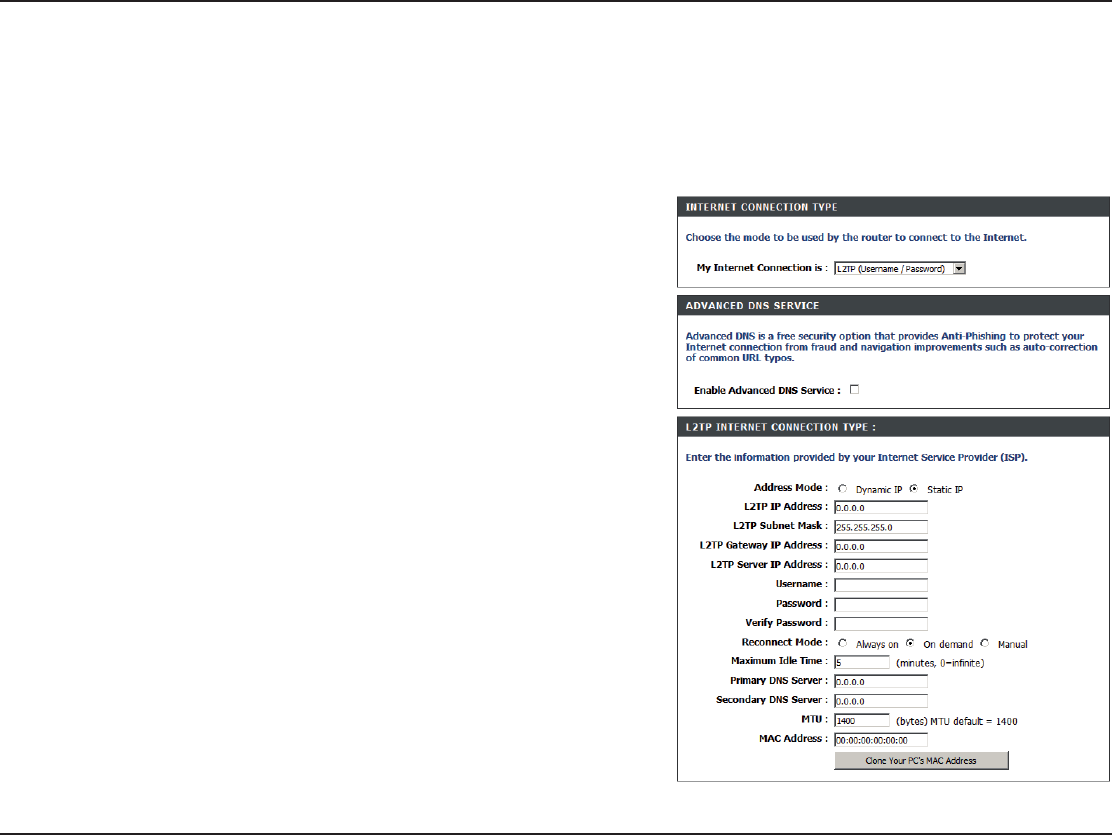Click the L2TP Server IP Address field
This screenshot has width=1112, height=835.
[881, 566]
